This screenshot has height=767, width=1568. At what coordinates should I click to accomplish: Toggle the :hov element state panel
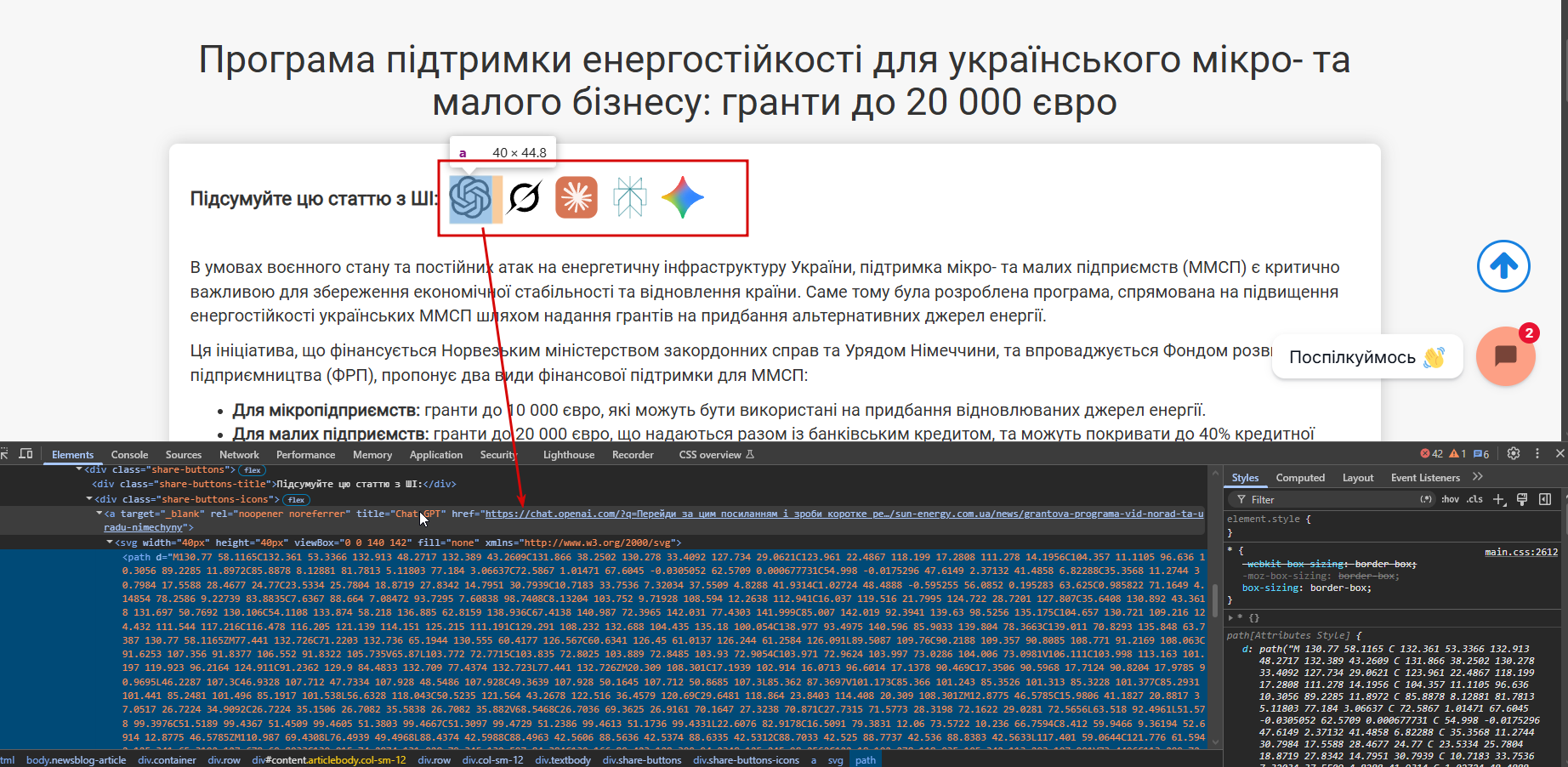click(x=1450, y=499)
